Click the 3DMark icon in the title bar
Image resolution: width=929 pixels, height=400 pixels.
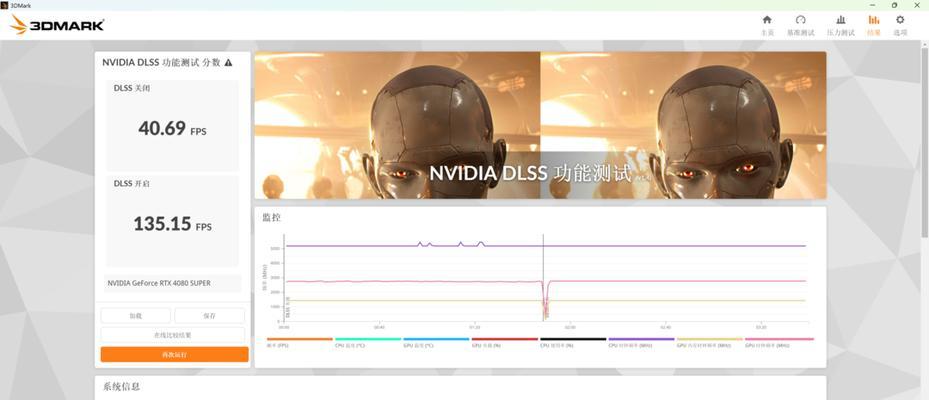coord(5,5)
